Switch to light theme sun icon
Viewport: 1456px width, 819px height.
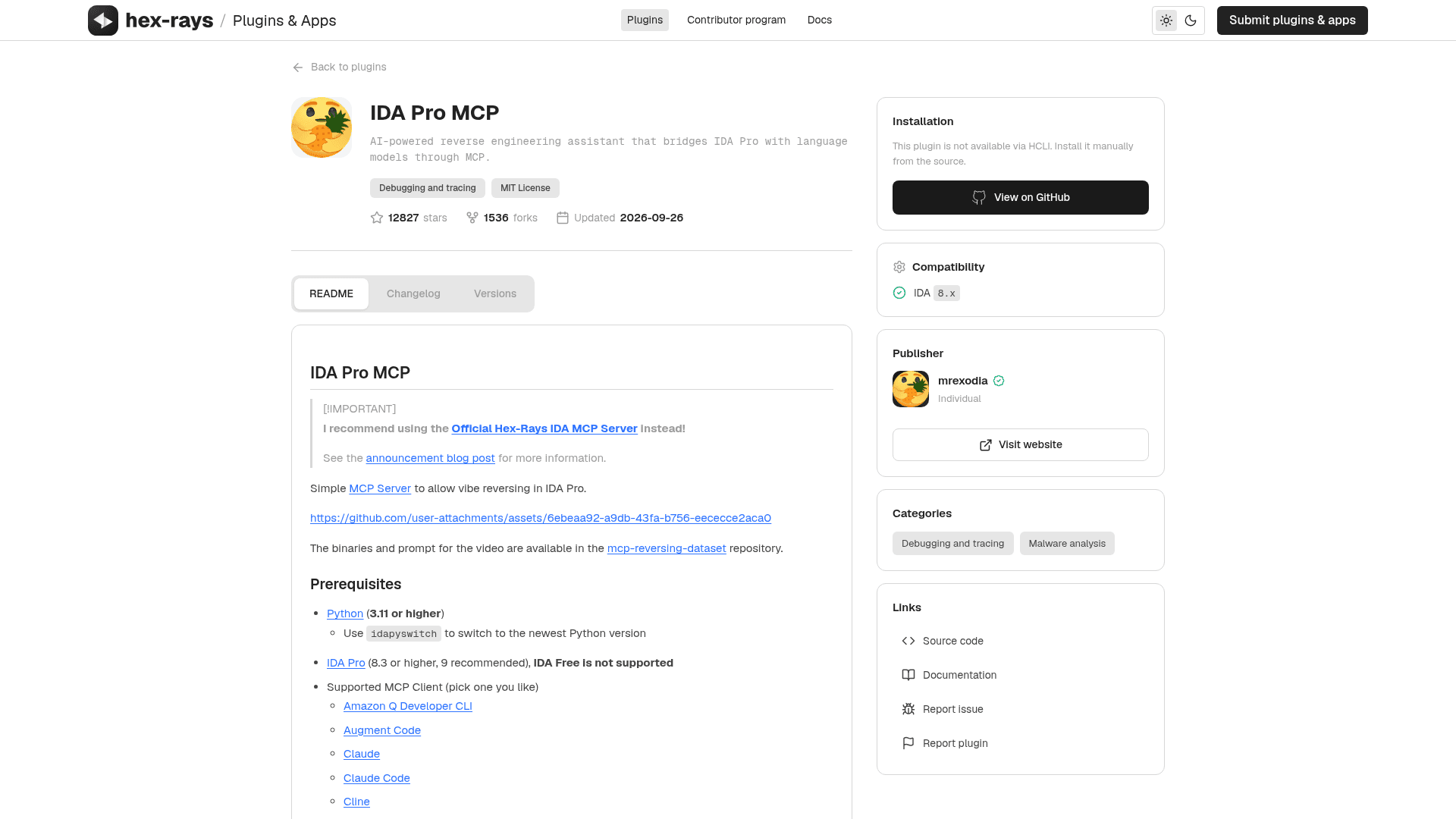(x=1166, y=20)
